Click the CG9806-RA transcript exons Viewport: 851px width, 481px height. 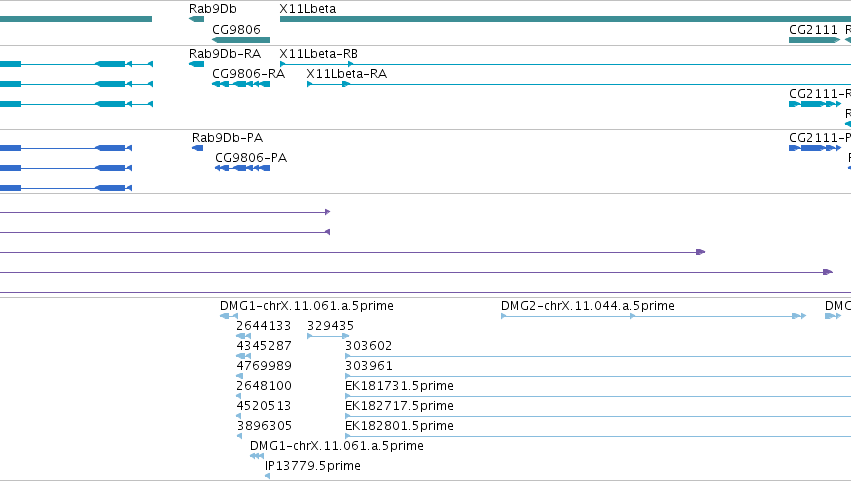pyautogui.click(x=241, y=84)
